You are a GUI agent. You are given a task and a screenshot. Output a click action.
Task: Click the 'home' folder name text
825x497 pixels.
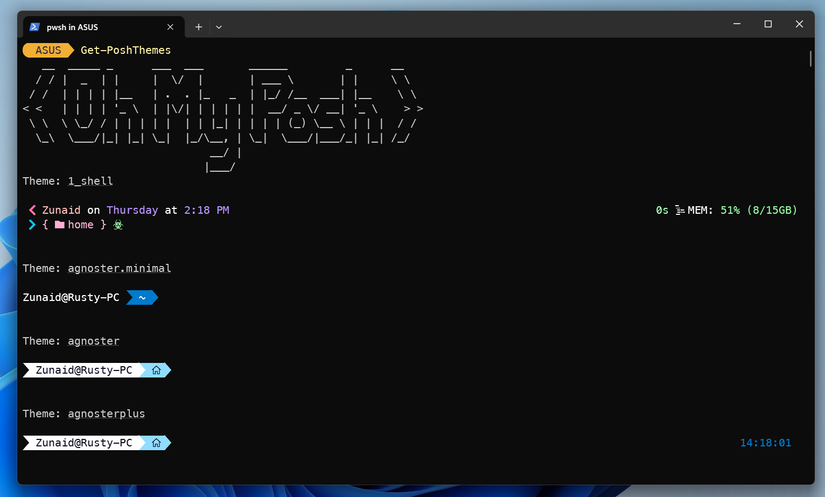pos(81,225)
